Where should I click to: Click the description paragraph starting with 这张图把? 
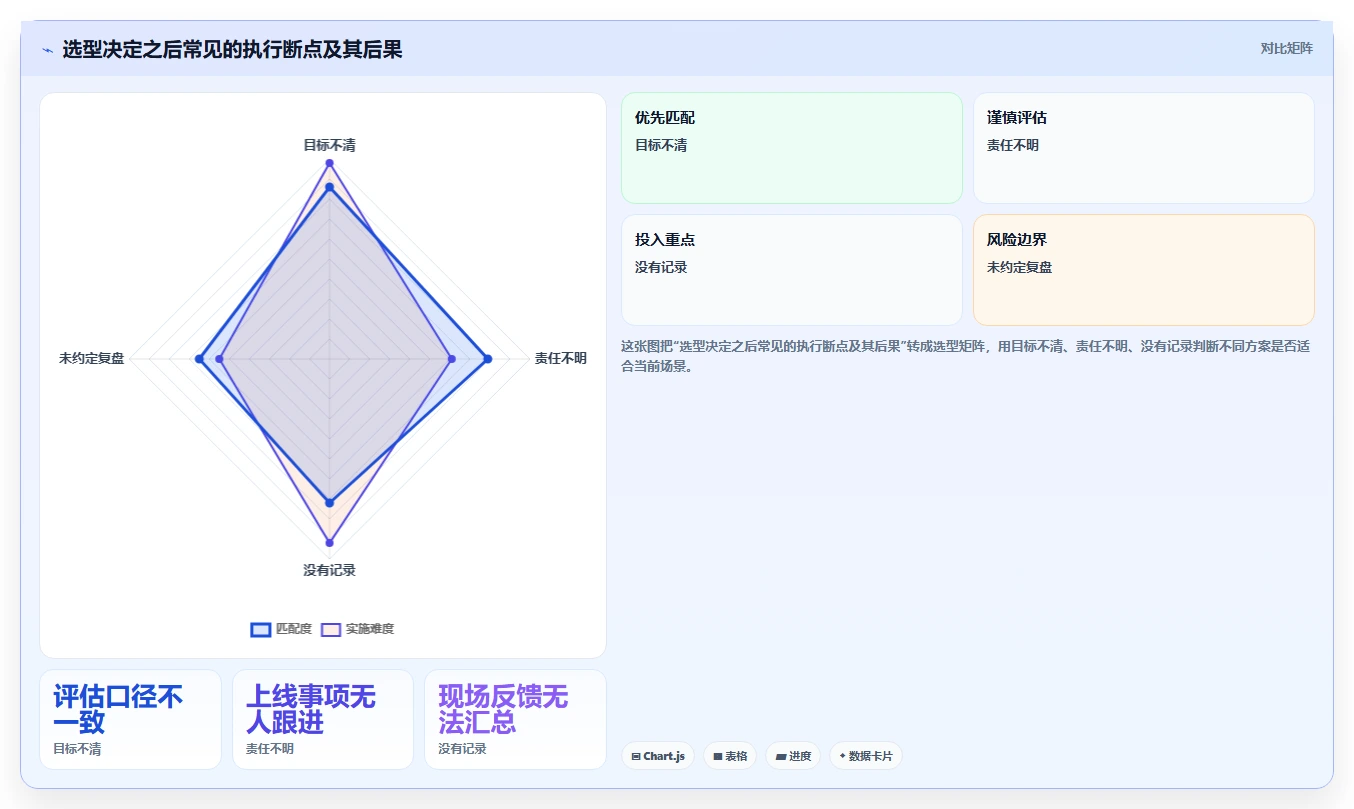[966, 356]
